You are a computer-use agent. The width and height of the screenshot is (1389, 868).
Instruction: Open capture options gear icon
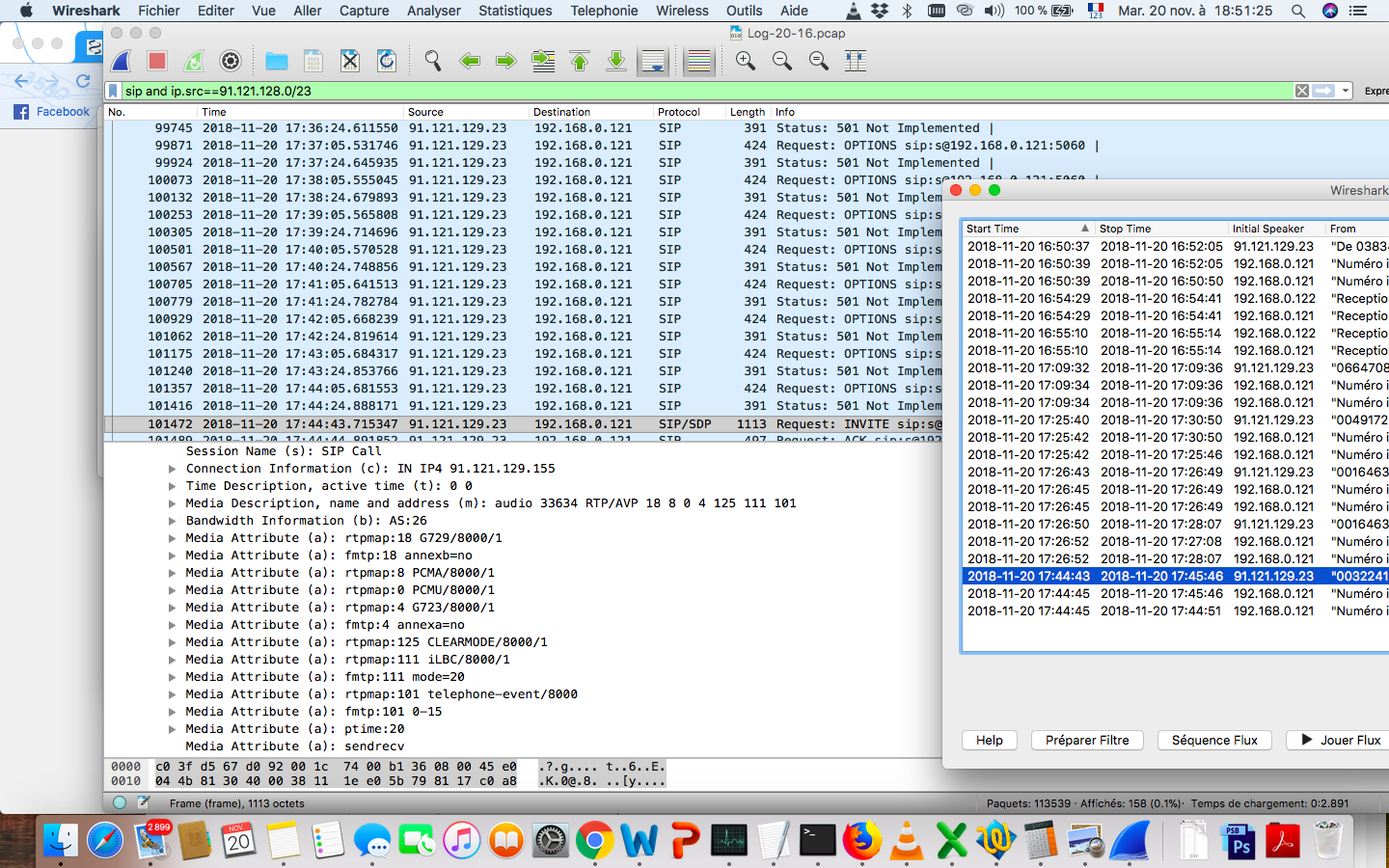pos(231,61)
